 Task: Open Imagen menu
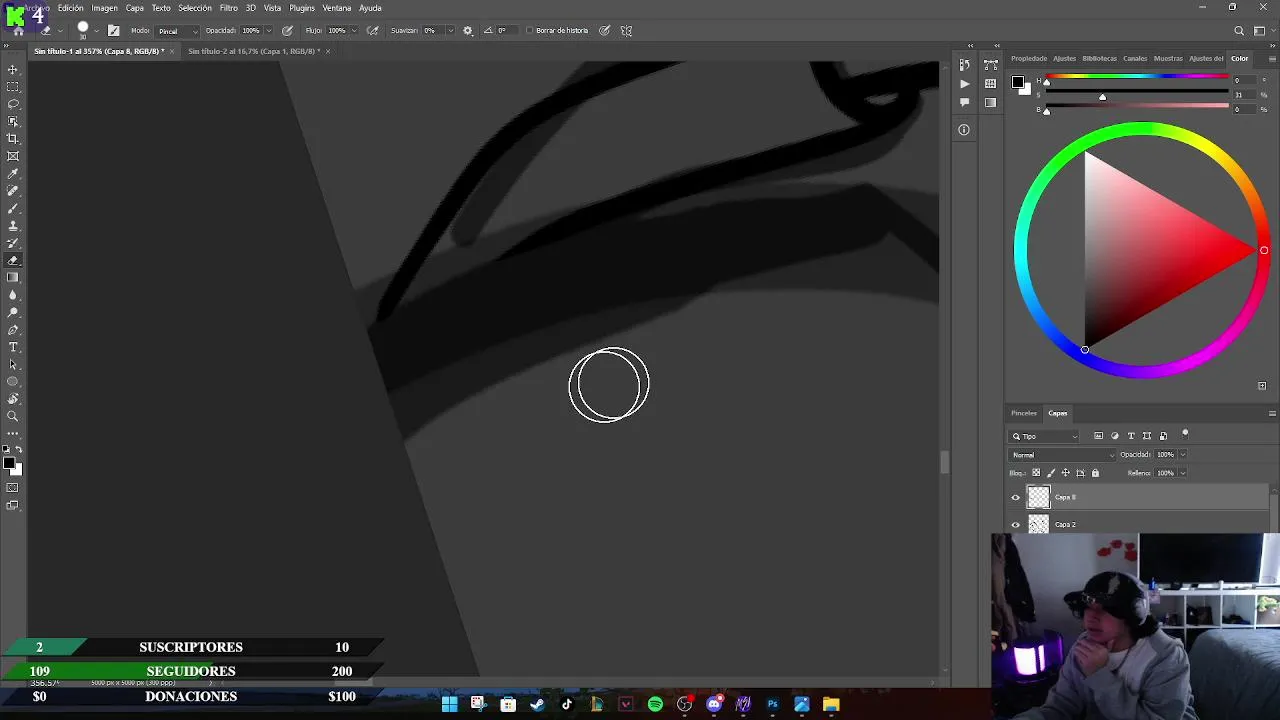tap(104, 8)
